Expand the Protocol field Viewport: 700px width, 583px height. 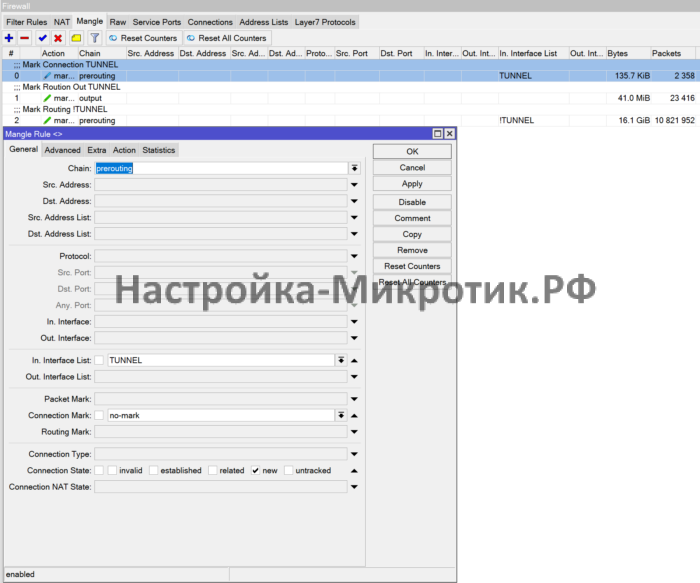(x=354, y=256)
